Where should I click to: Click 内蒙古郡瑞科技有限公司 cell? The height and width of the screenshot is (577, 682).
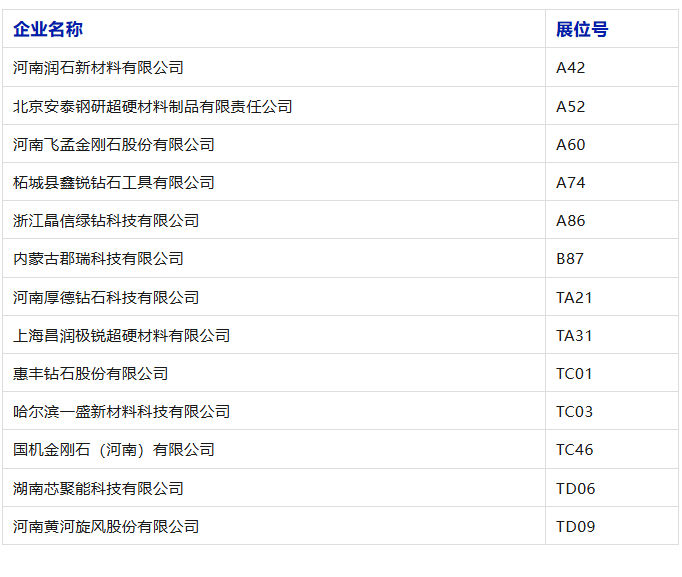coord(98,259)
